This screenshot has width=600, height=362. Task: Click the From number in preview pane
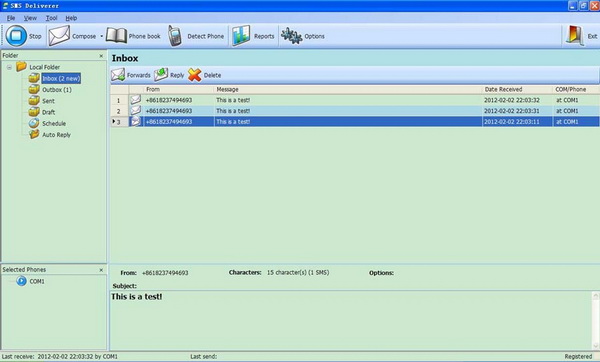(x=165, y=273)
